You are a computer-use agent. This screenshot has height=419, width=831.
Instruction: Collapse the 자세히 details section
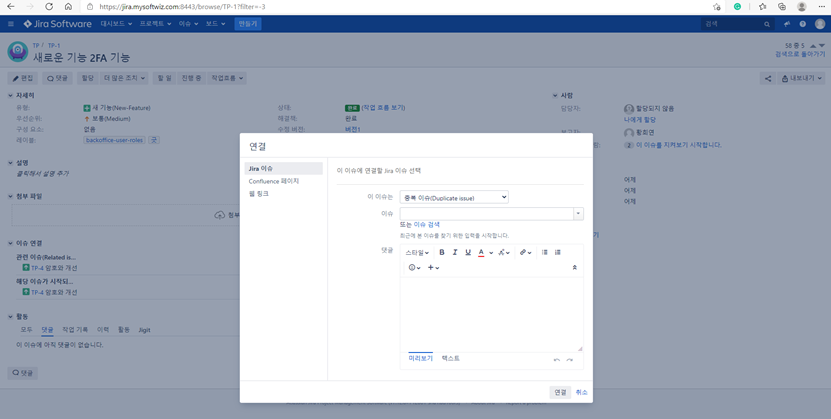(x=11, y=96)
